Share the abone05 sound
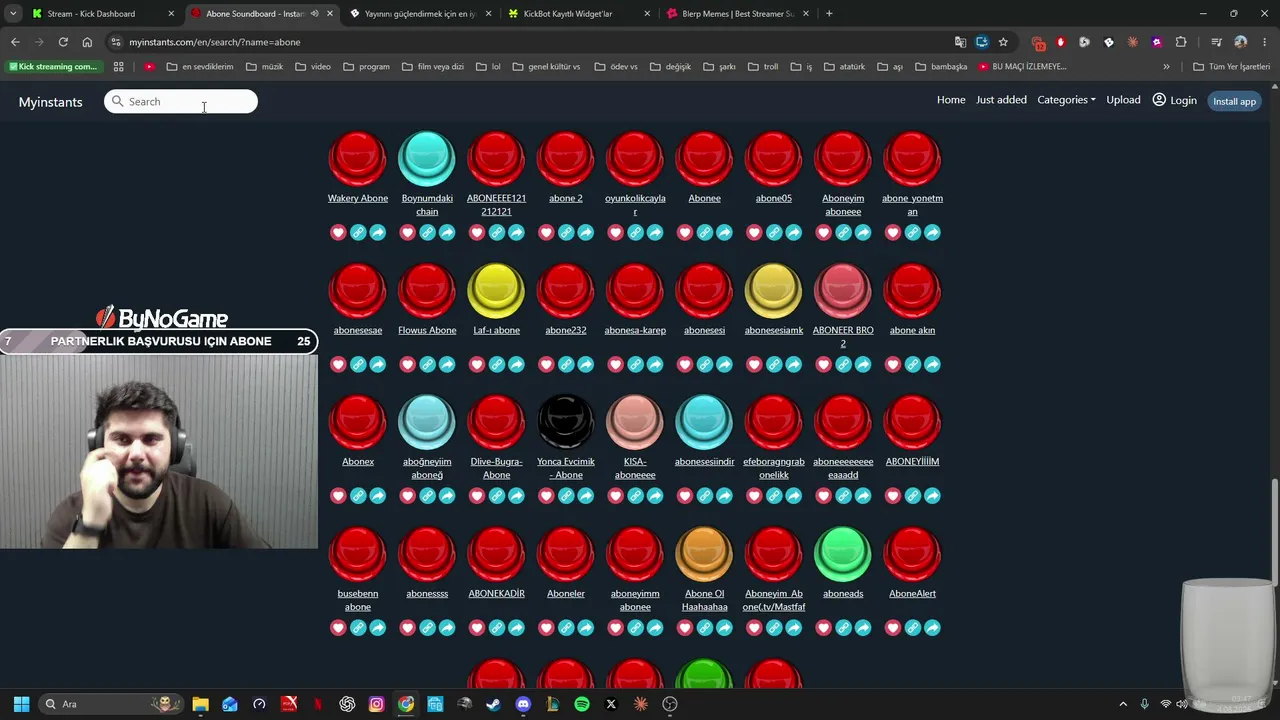The width and height of the screenshot is (1280, 720). pos(793,233)
